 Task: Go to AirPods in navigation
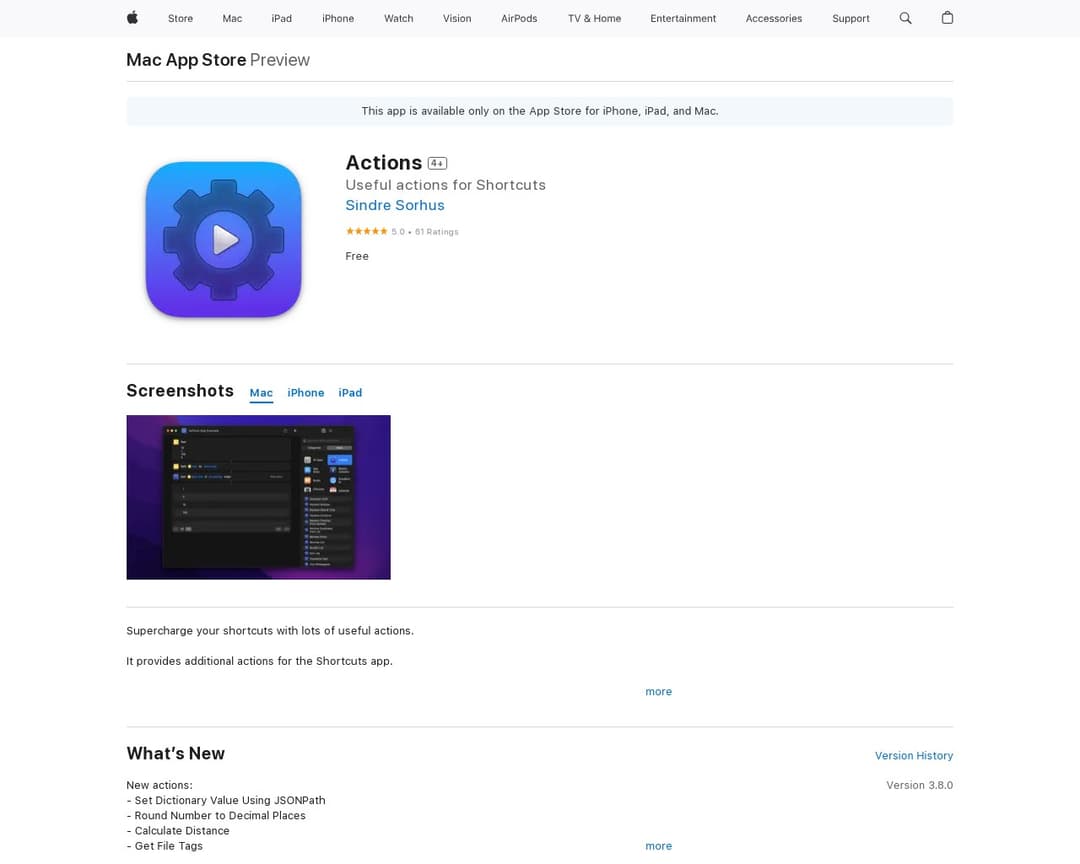point(519,19)
